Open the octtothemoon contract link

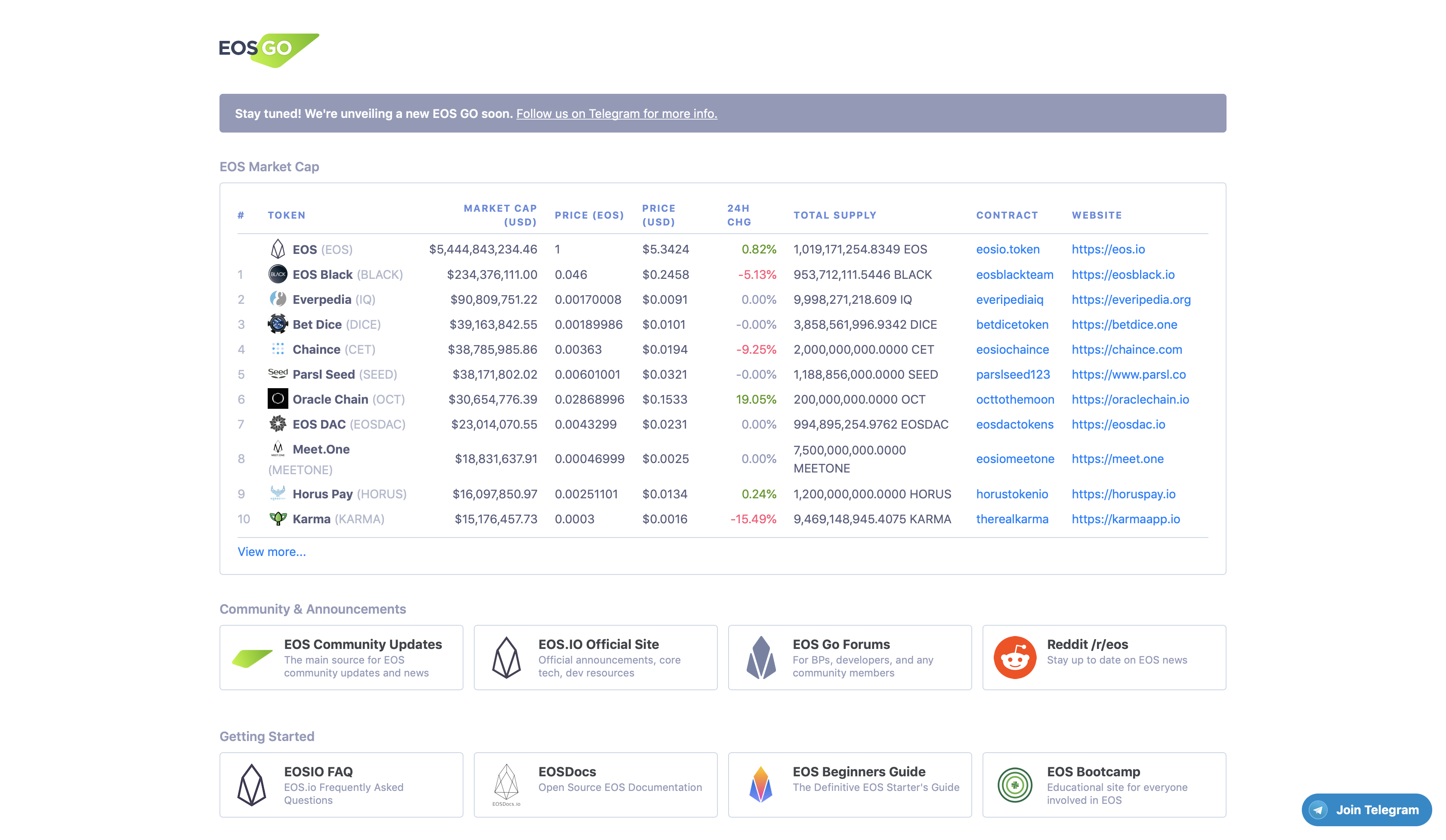(1016, 399)
